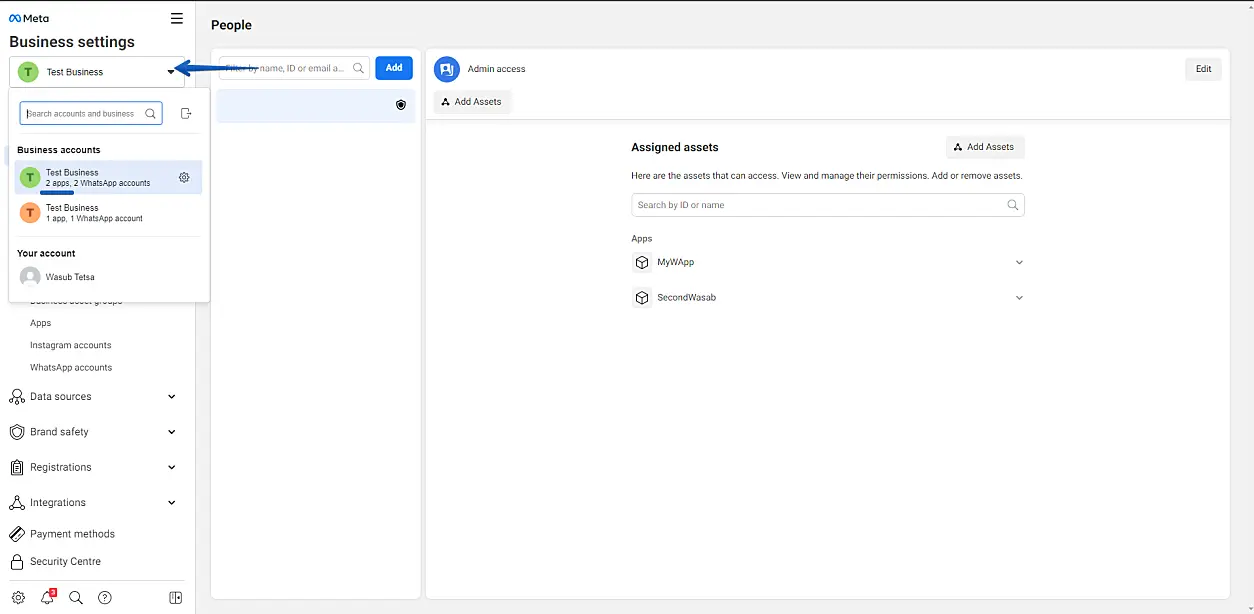
Task: Click the notifications bell icon
Action: (47, 598)
